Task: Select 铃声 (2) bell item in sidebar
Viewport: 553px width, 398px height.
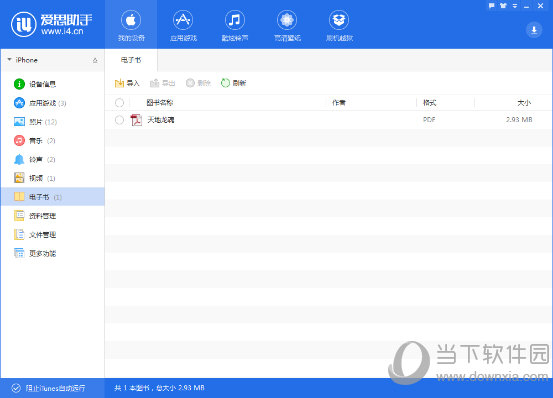Action: (53, 159)
